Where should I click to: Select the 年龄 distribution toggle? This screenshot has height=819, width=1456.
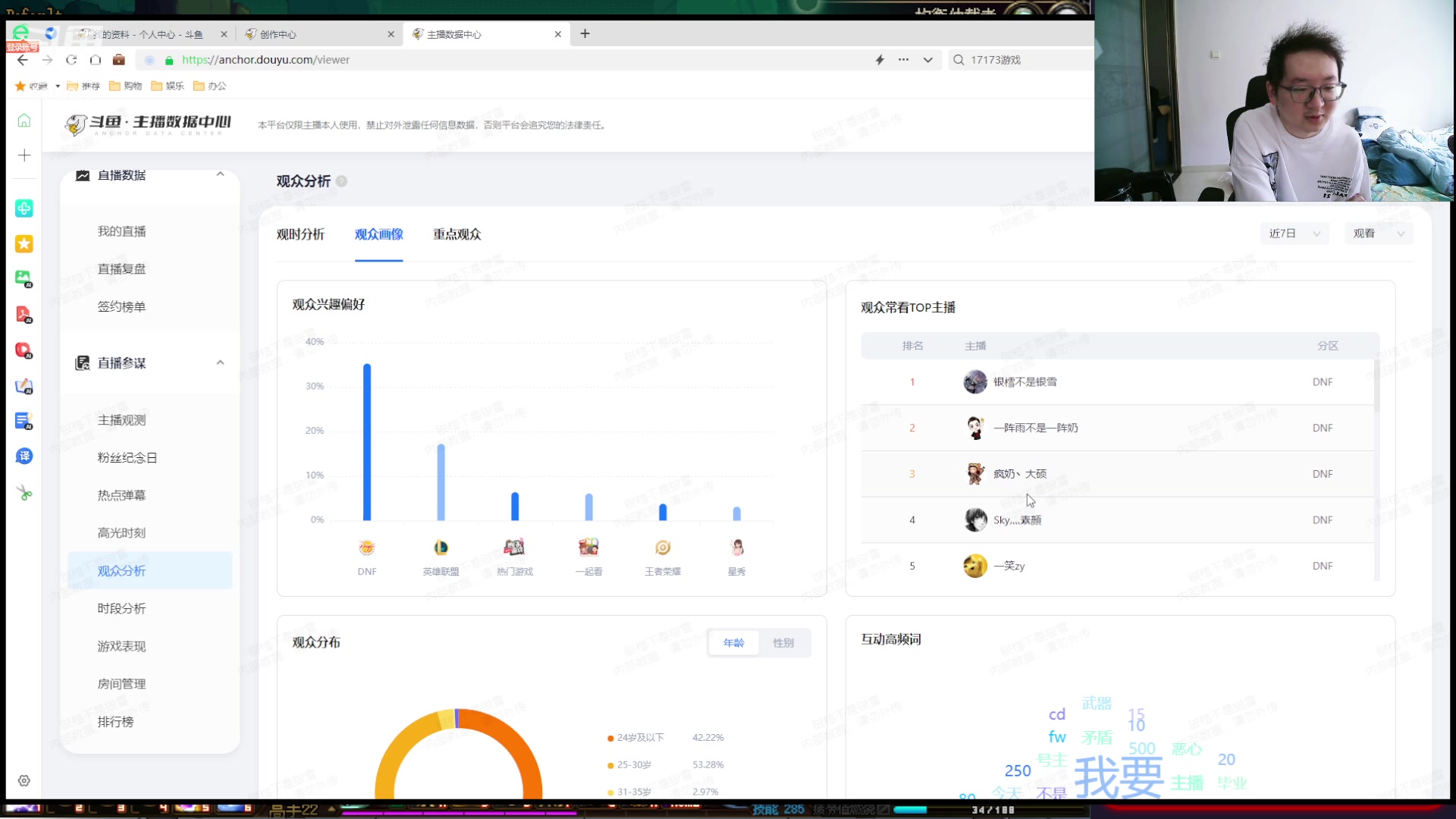(x=733, y=642)
